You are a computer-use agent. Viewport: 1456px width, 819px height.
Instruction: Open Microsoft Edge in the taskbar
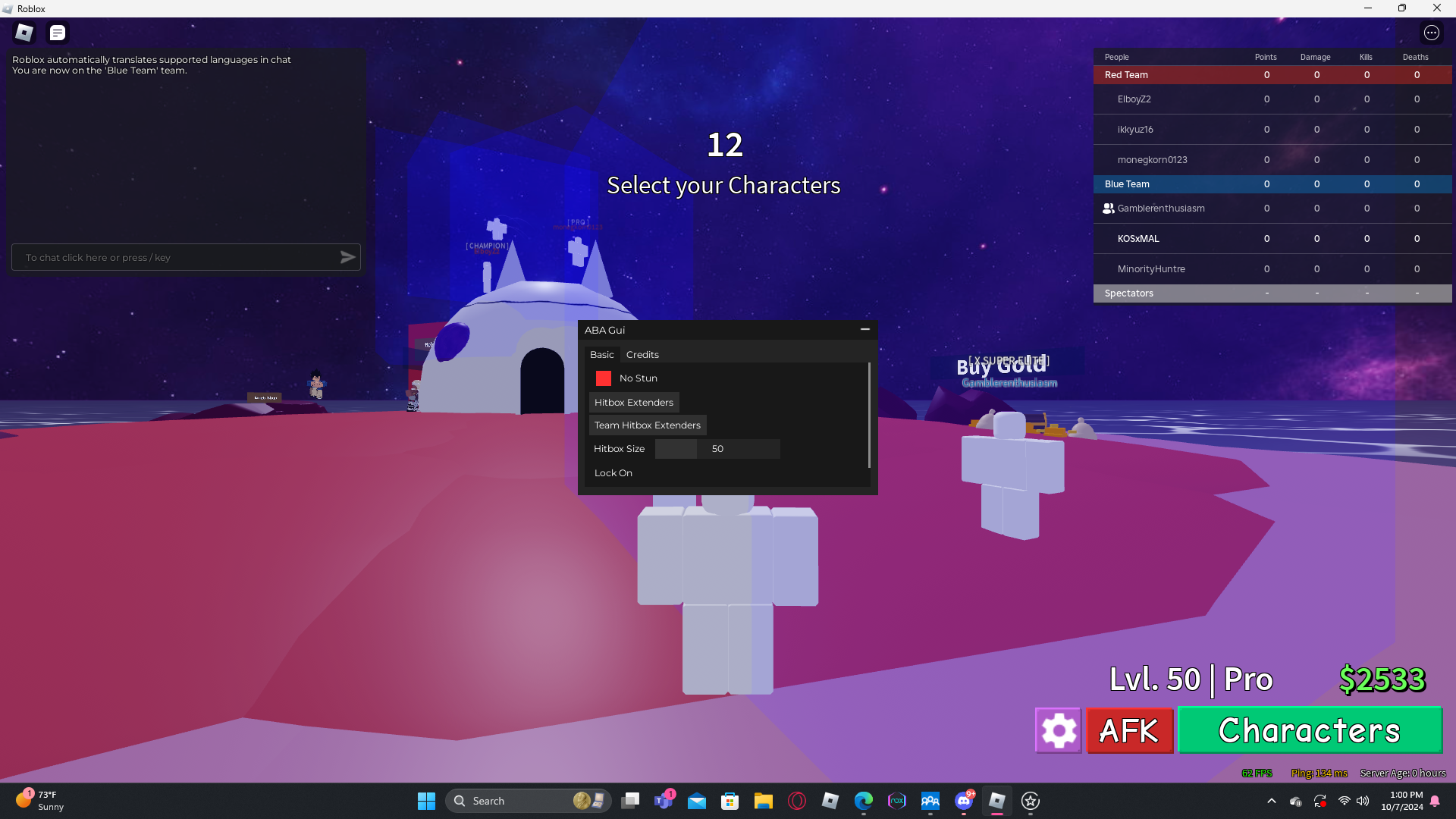pyautogui.click(x=863, y=801)
